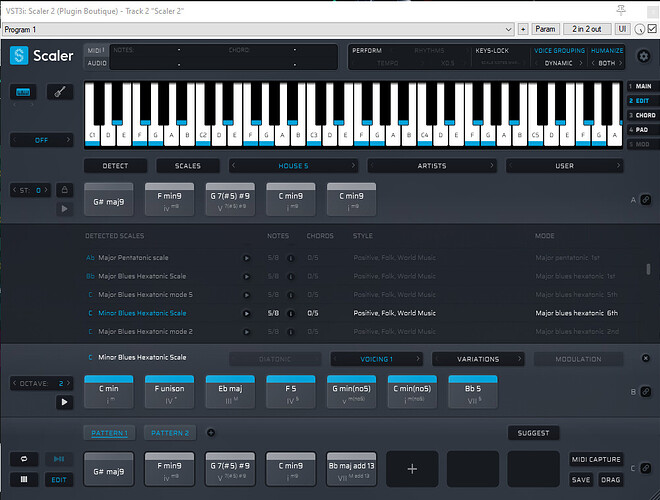Increase ST semitone value
The width and height of the screenshot is (660, 500).
tap(46, 190)
